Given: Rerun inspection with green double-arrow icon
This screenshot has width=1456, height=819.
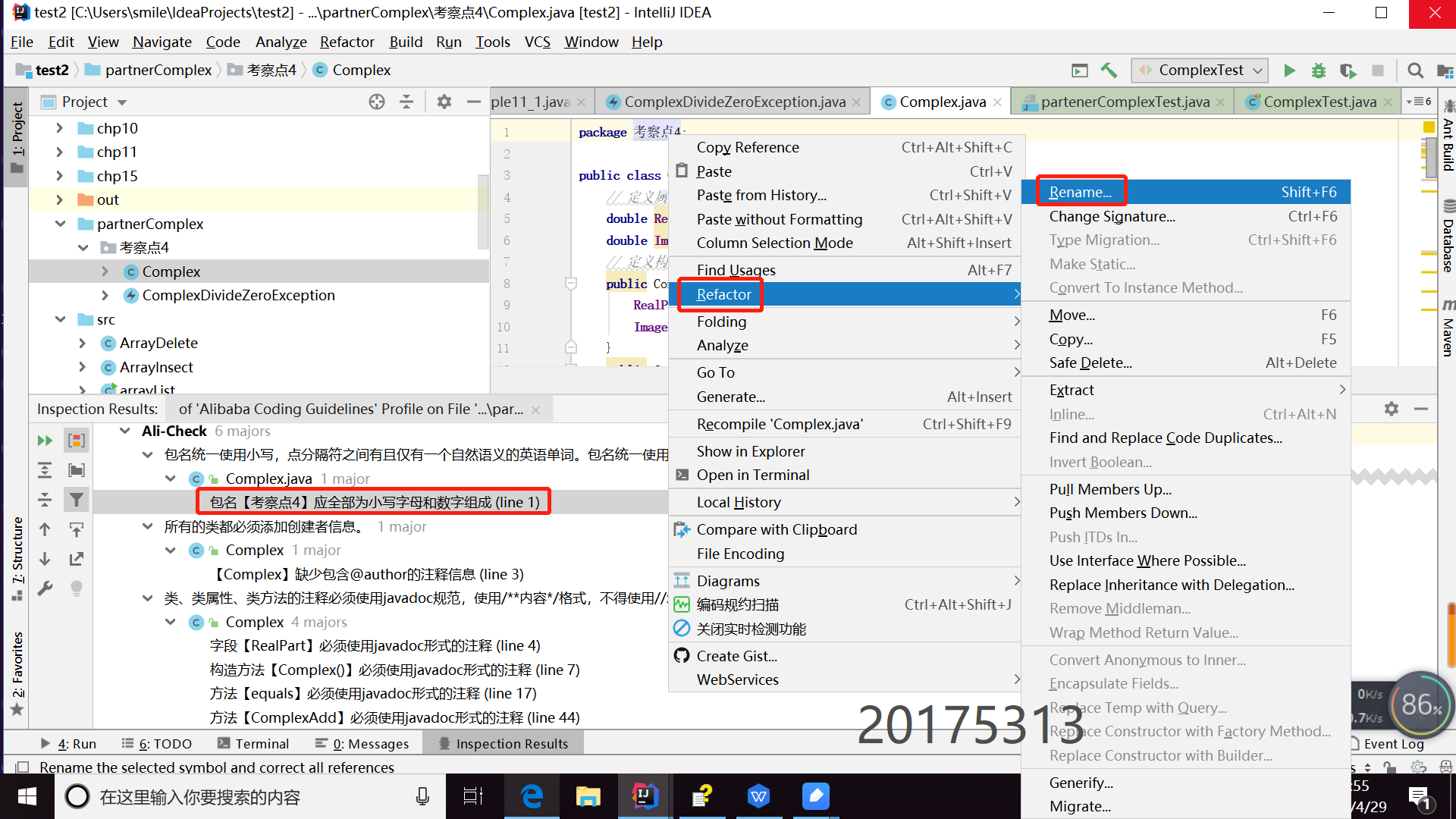Looking at the screenshot, I should (x=45, y=441).
